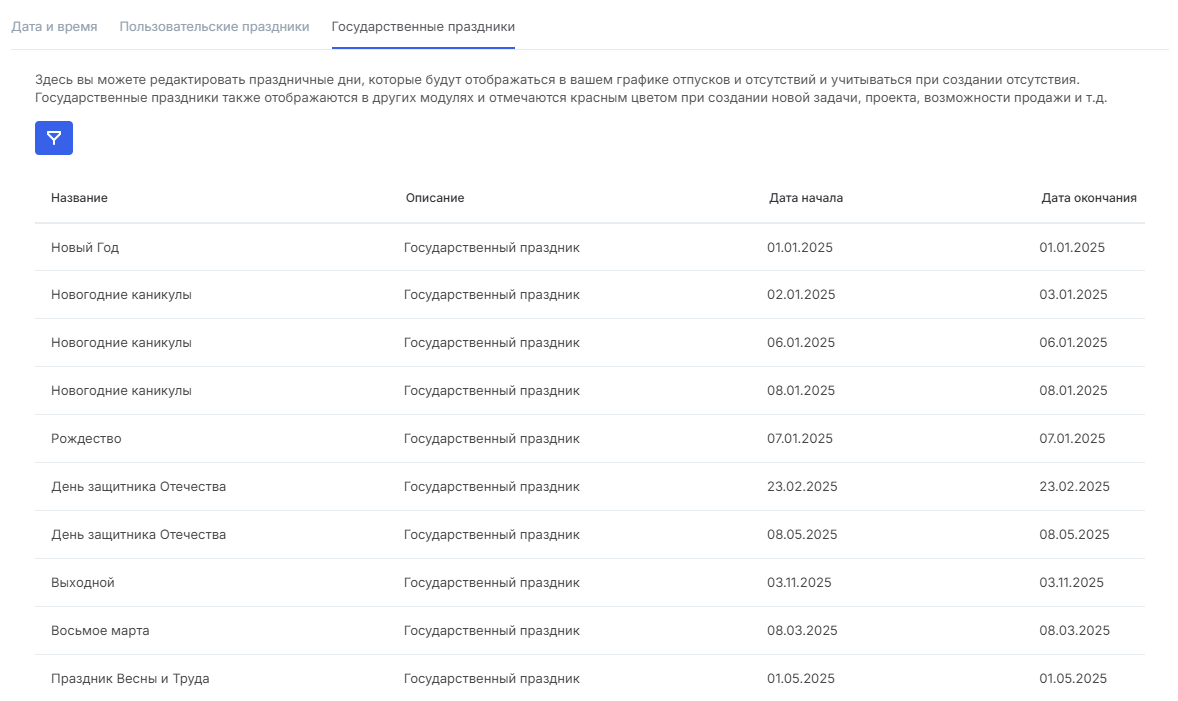1178x701 pixels.
Task: Click end date 03.01.2025
Action: [x=1073, y=295]
